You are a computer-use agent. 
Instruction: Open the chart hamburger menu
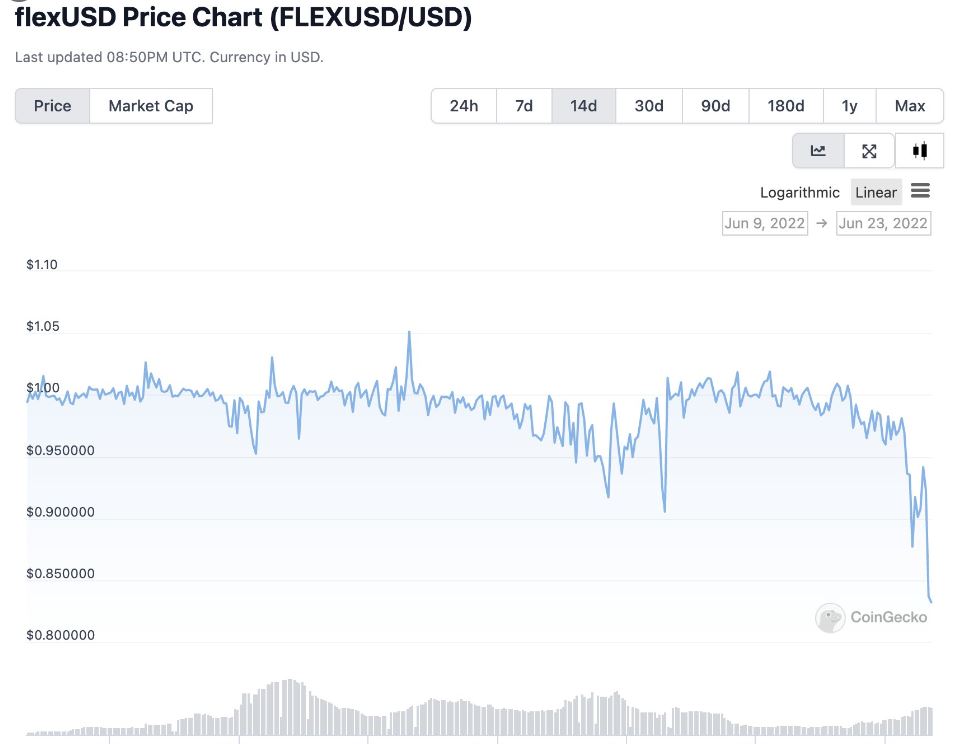coord(921,191)
